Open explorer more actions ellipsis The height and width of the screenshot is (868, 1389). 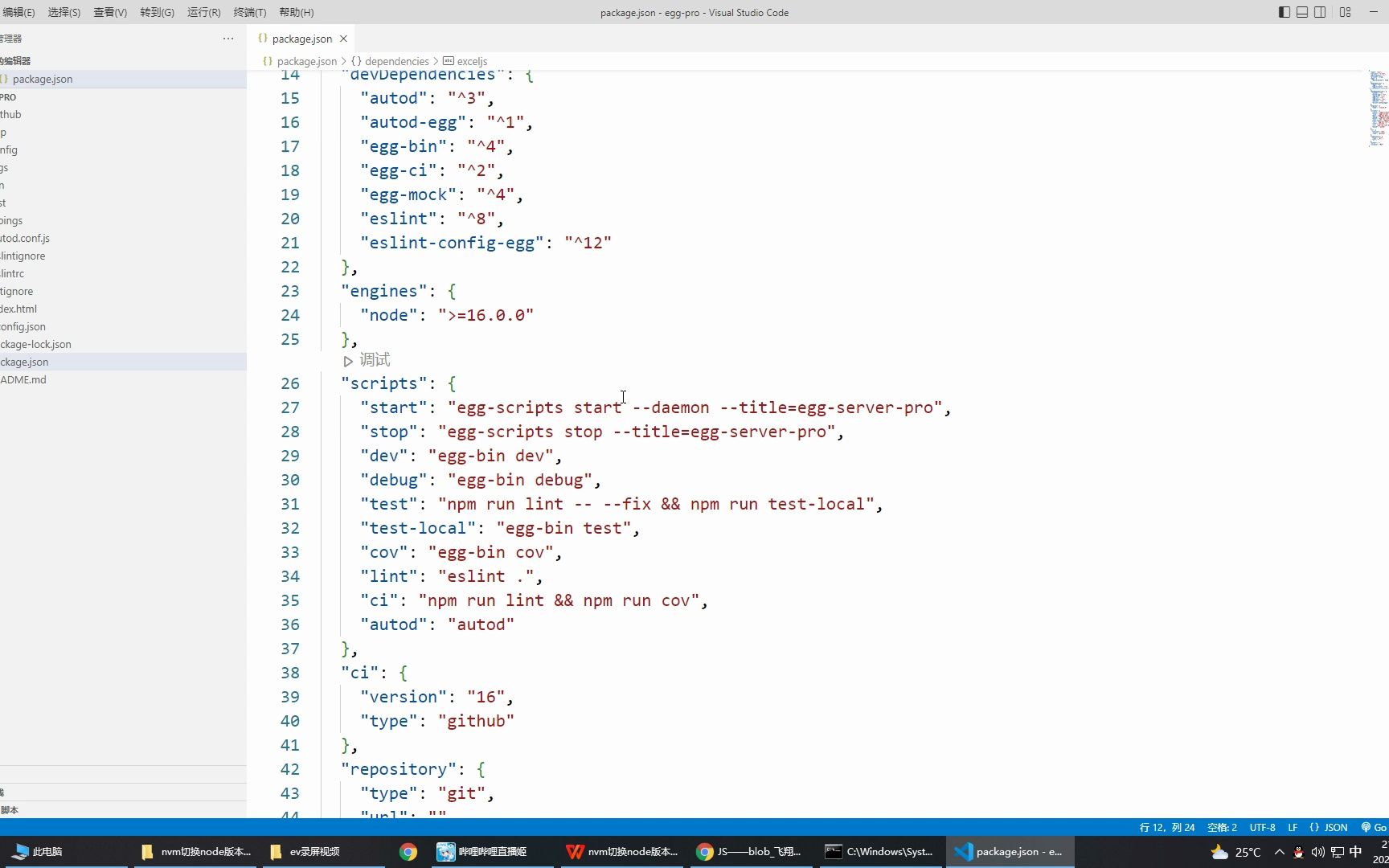click(228, 39)
